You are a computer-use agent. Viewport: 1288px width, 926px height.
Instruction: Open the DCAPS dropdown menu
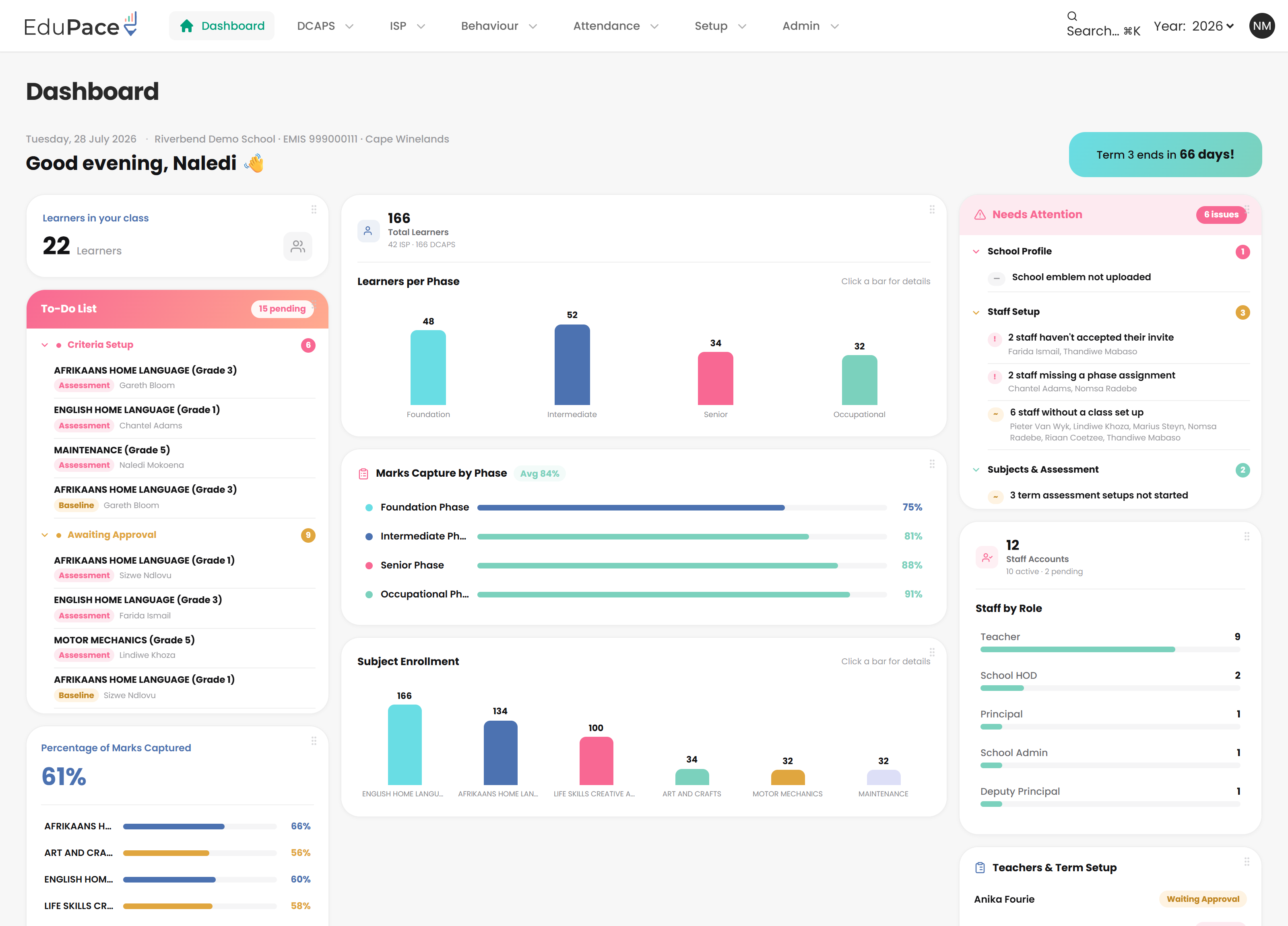pyautogui.click(x=325, y=26)
